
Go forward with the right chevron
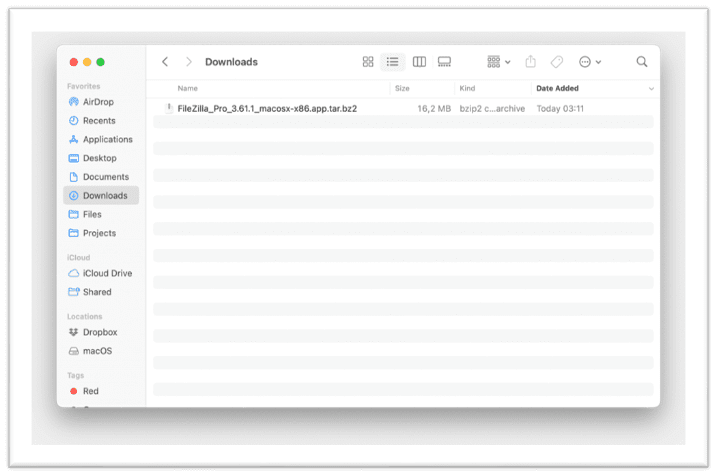[x=189, y=61]
